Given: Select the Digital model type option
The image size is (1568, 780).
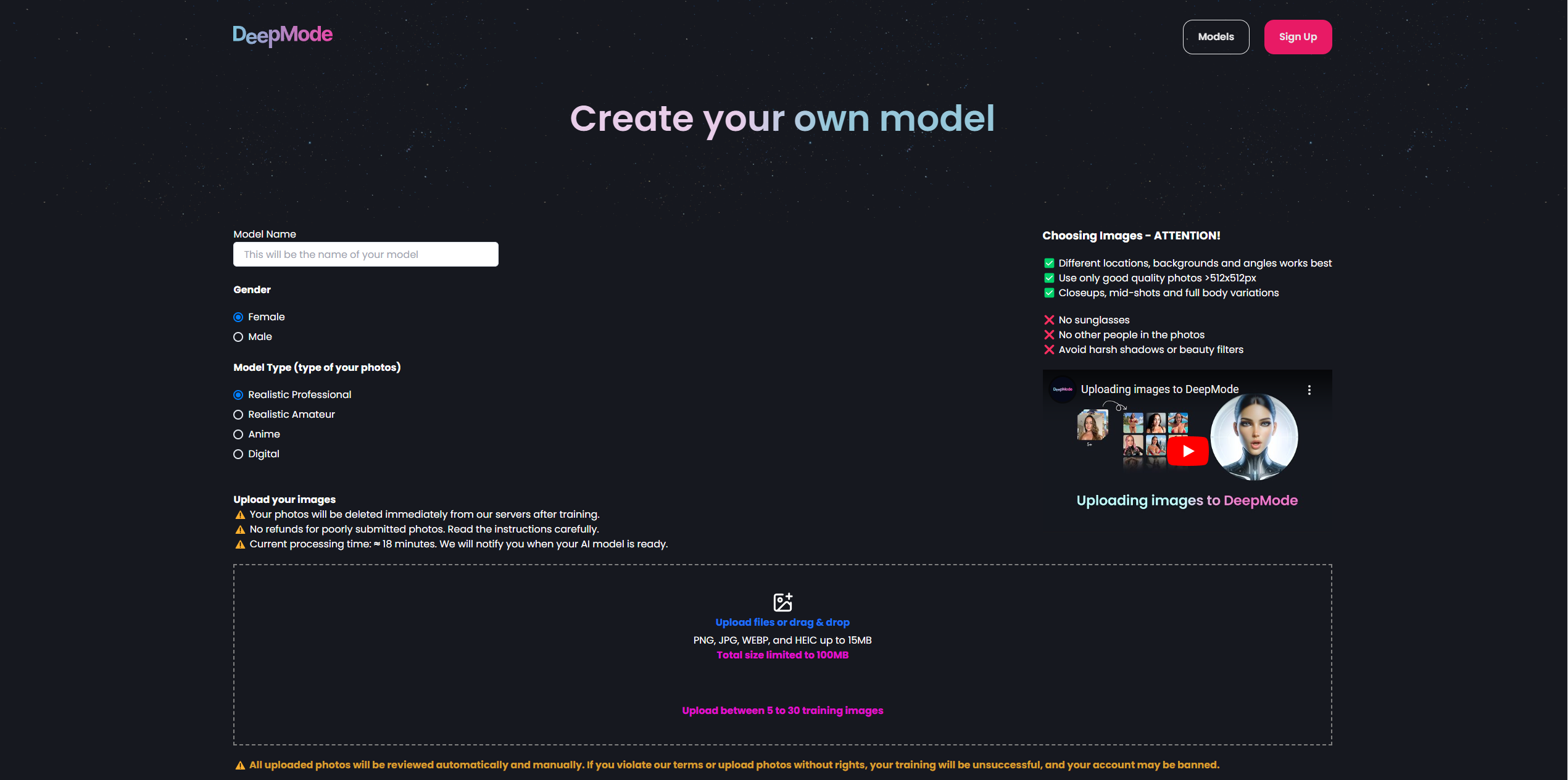Looking at the screenshot, I should 238,454.
